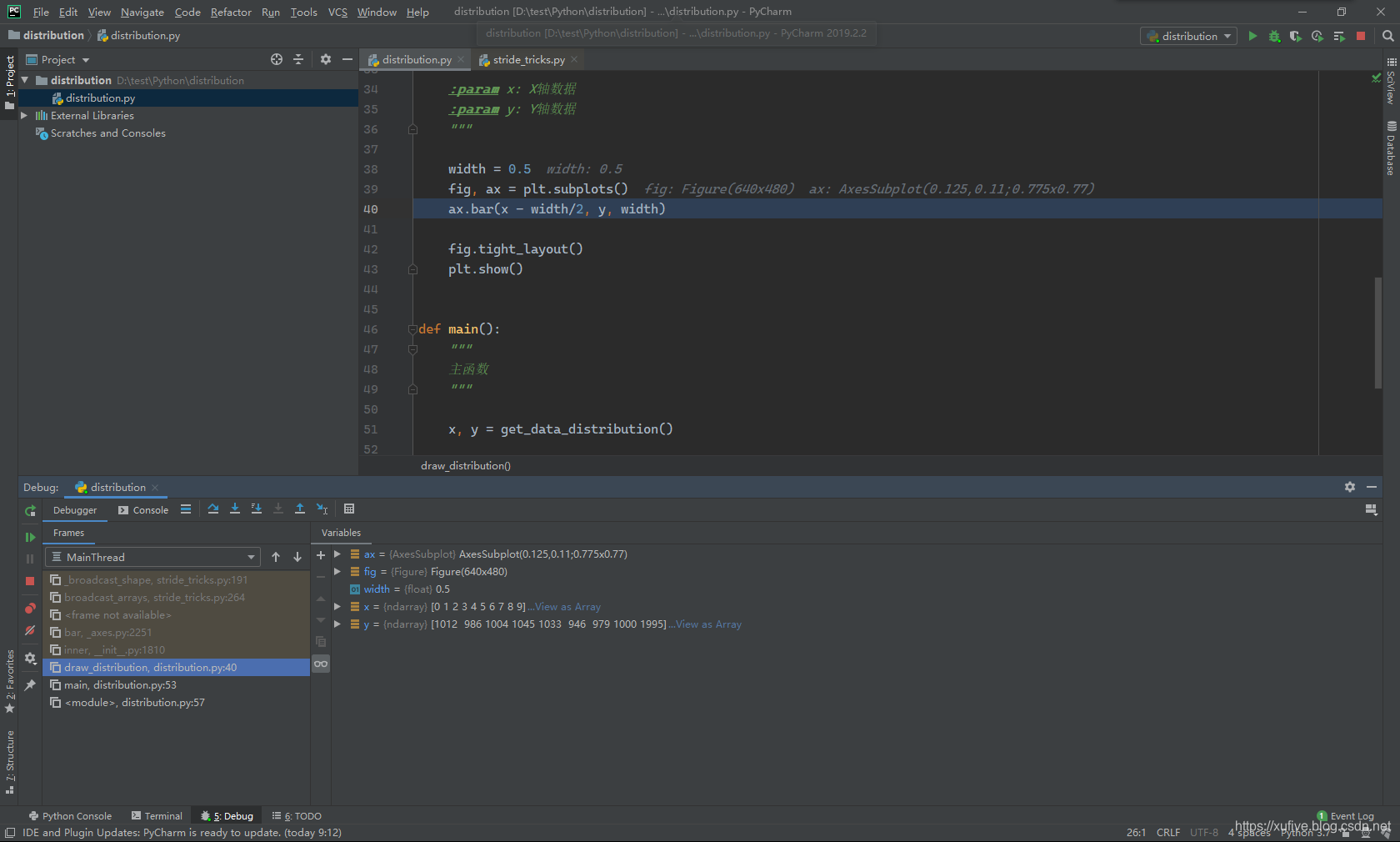
Task: Click Run to Cursor
Action: tap(322, 509)
